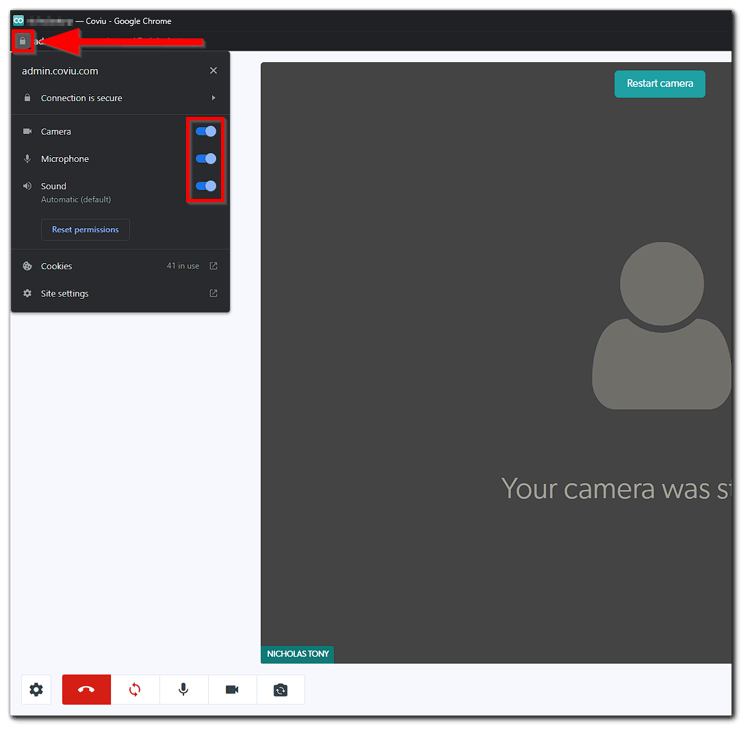750x734 pixels.
Task: Open Connection is secure entry
Action: tap(120, 98)
